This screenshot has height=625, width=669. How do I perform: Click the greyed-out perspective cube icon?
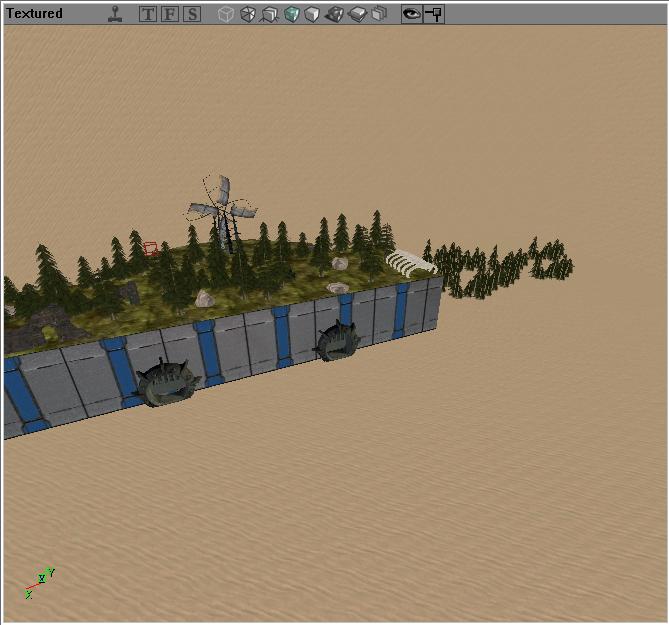point(226,14)
